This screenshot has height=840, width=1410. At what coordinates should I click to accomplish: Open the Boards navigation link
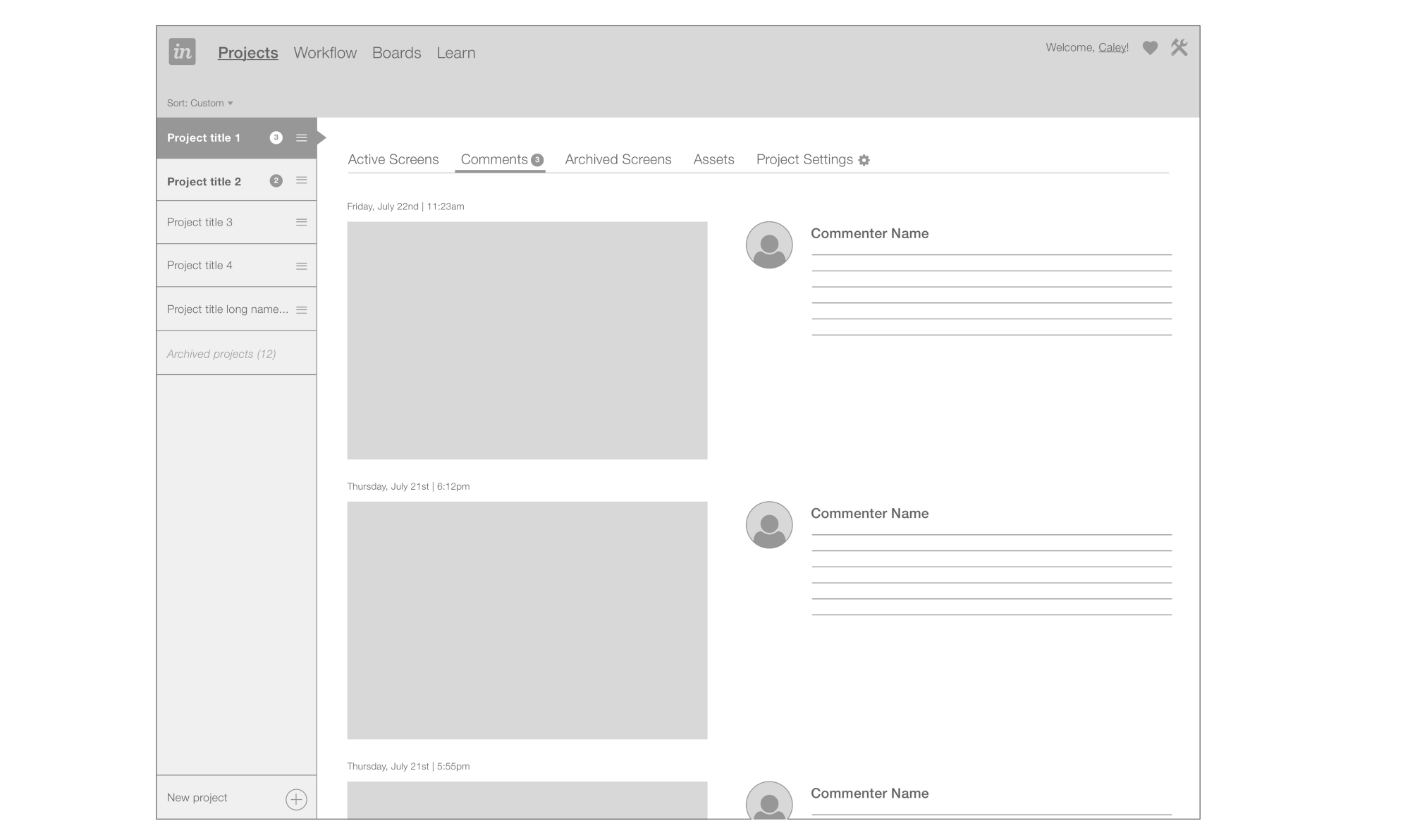396,53
